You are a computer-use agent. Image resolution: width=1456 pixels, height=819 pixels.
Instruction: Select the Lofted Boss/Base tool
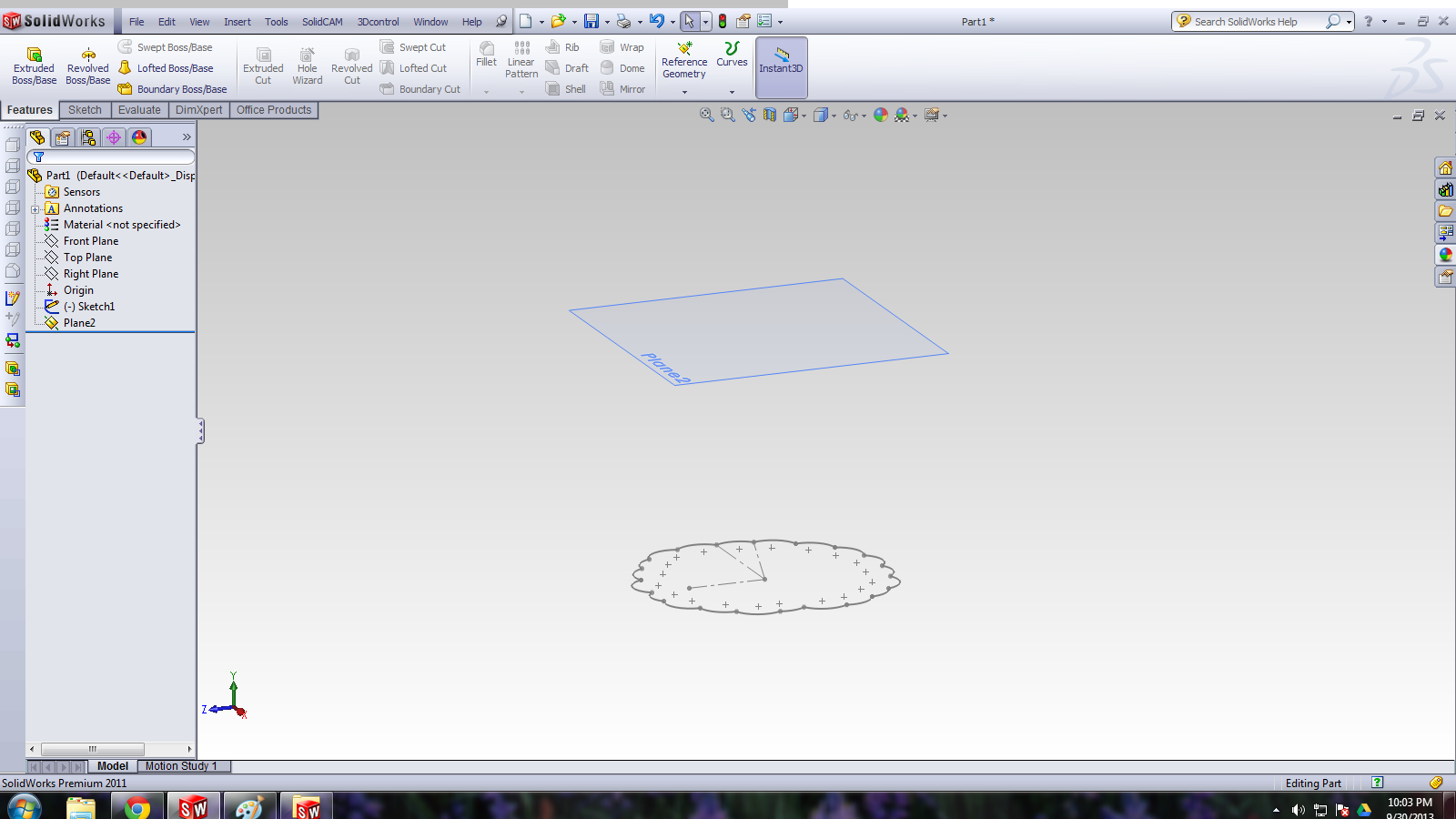click(166, 68)
